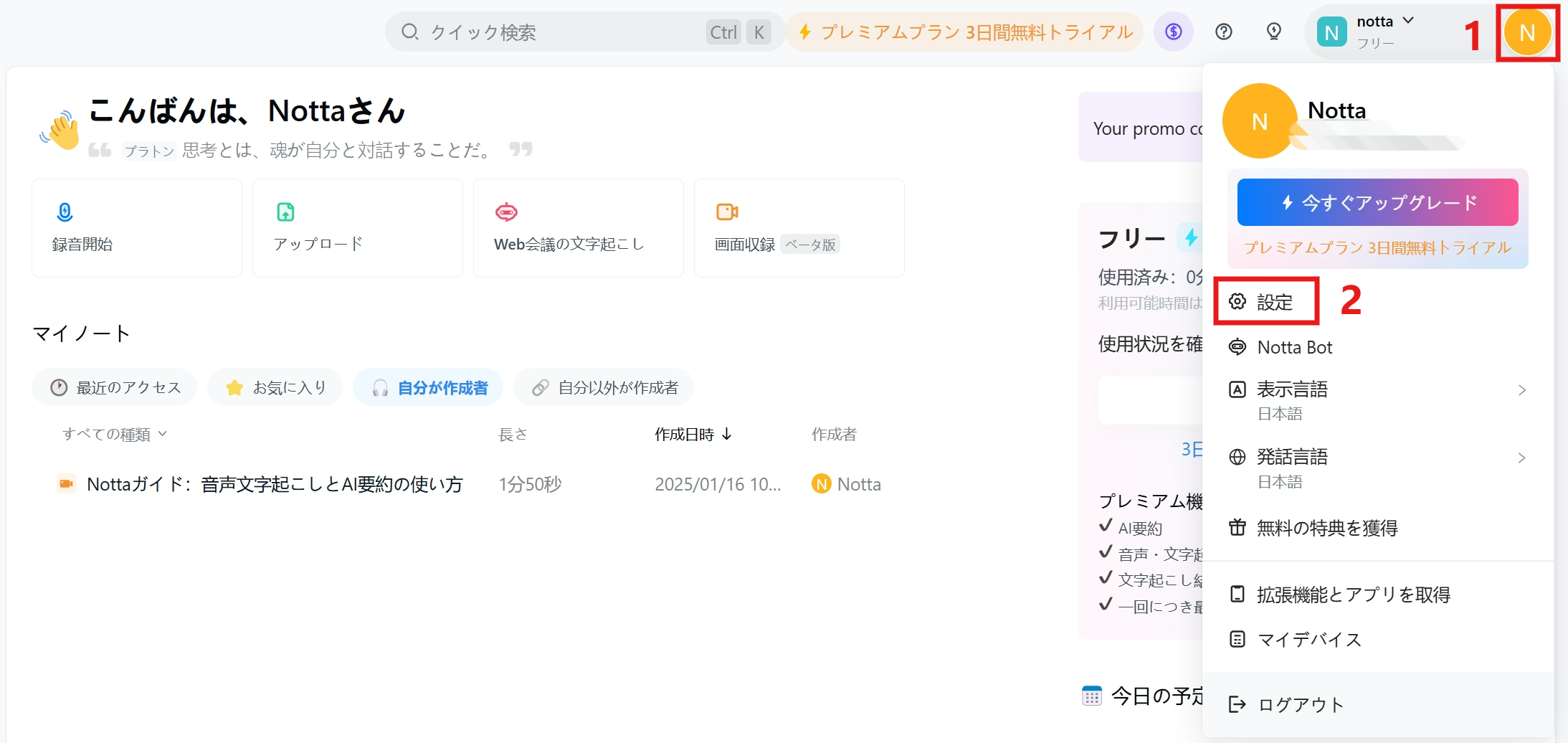Click the logout arrow icon

coord(1237,704)
